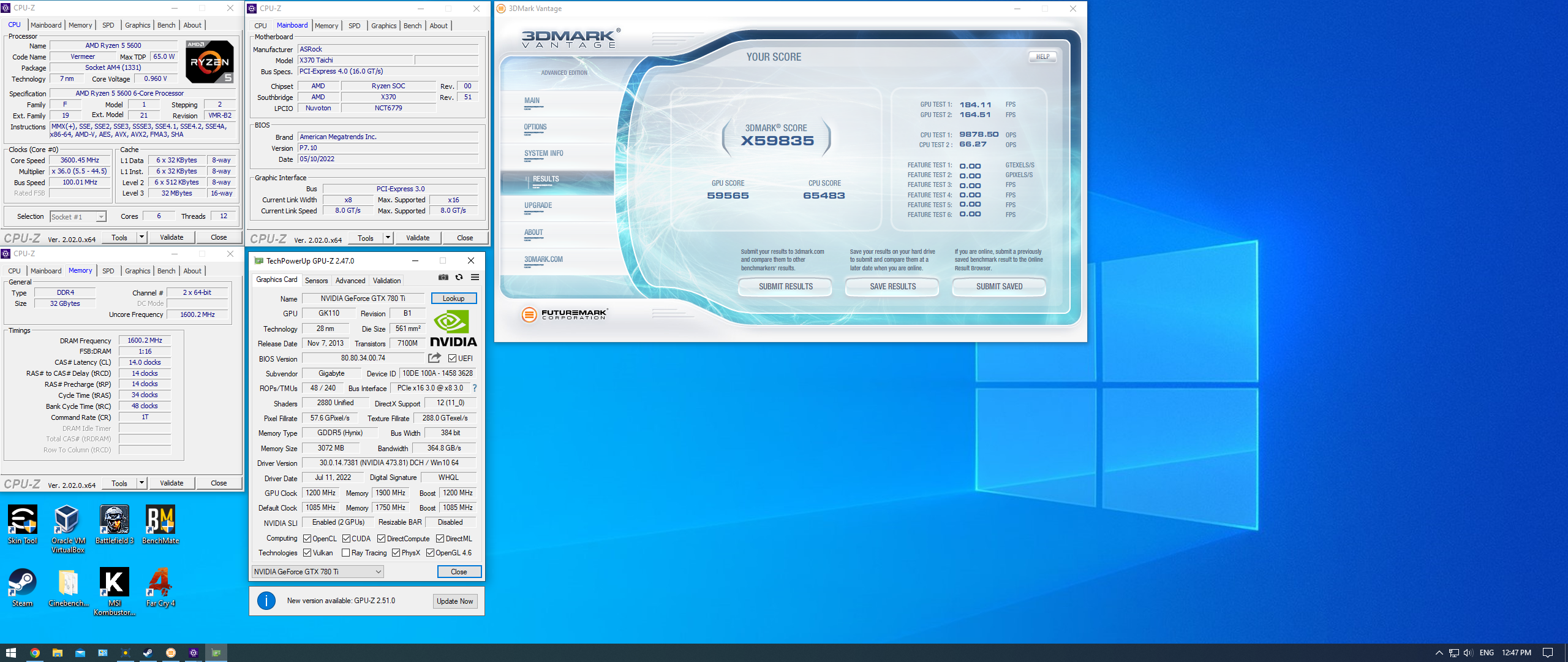Click the blue info icon in update notice
Image resolution: width=1568 pixels, height=662 pixels.
point(266,601)
